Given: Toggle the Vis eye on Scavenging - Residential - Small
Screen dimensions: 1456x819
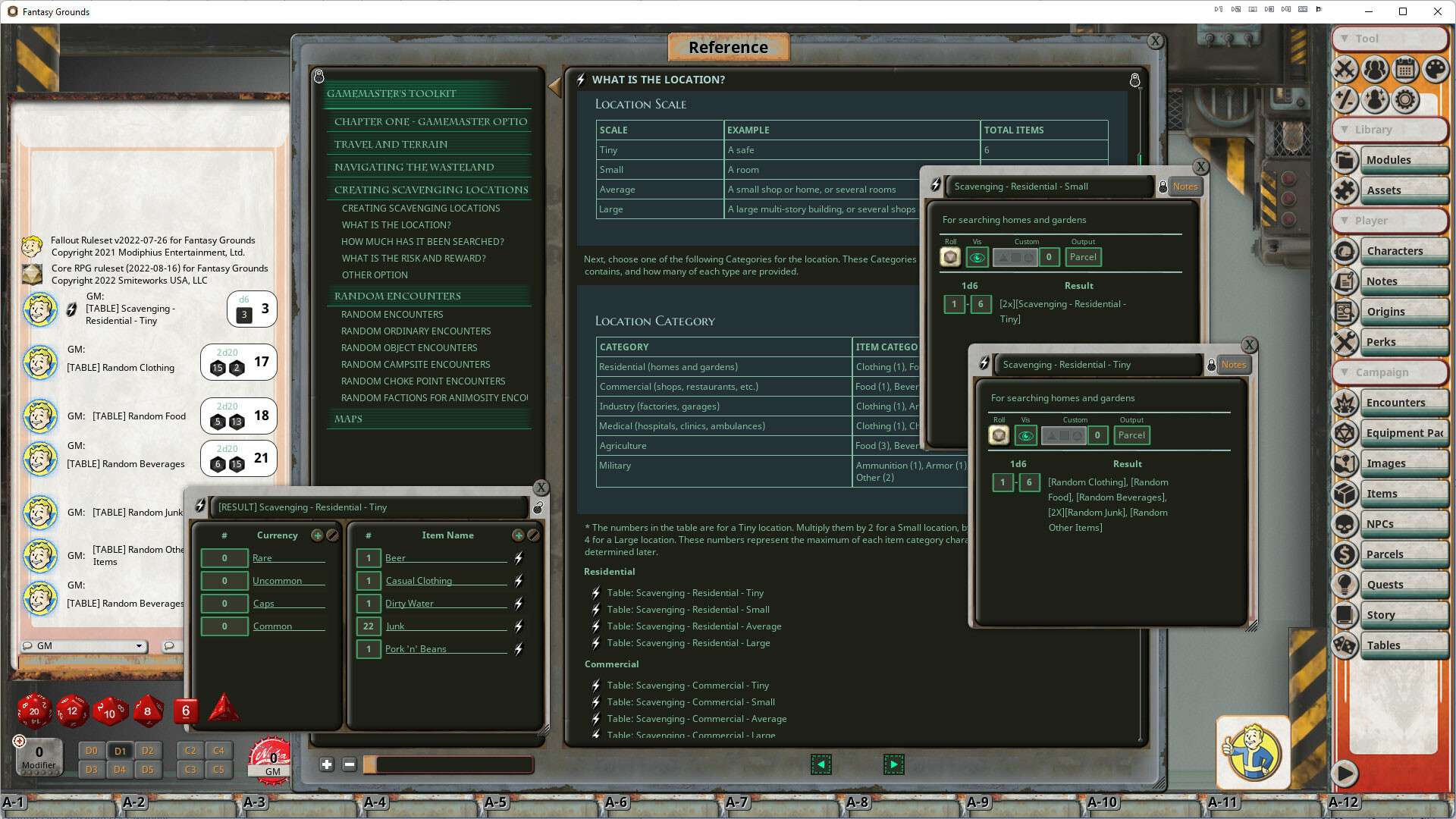Looking at the screenshot, I should (977, 257).
